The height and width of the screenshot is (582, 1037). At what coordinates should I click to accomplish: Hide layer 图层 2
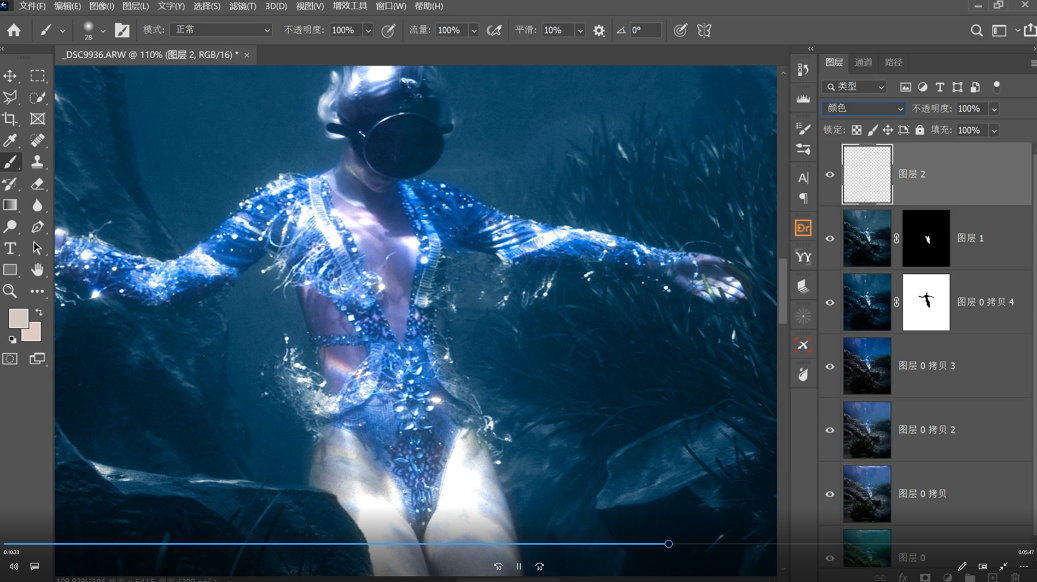click(830, 175)
